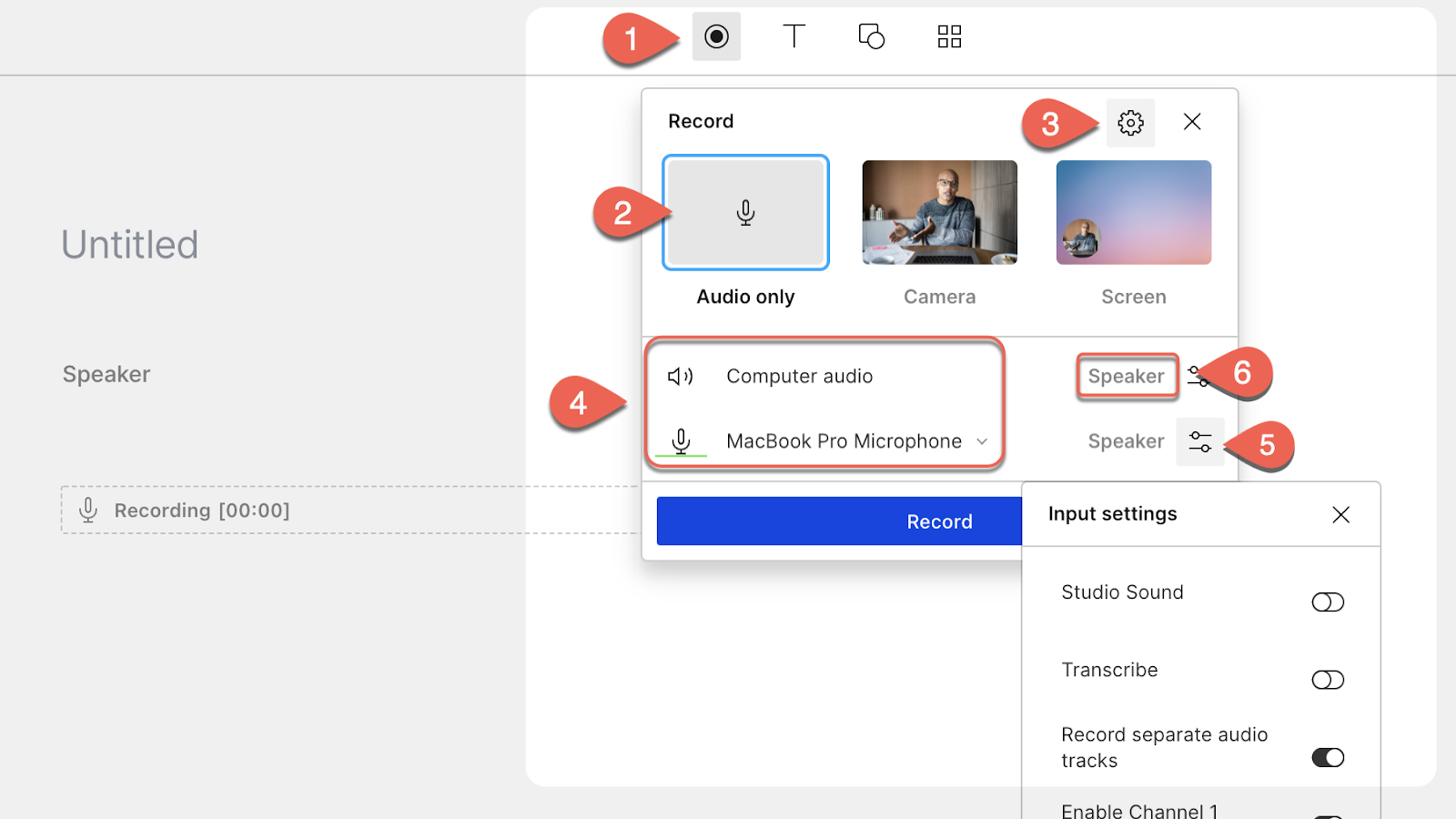1456x819 pixels.
Task: Select the Text tool in the toolbar
Action: pyautogui.click(x=794, y=36)
